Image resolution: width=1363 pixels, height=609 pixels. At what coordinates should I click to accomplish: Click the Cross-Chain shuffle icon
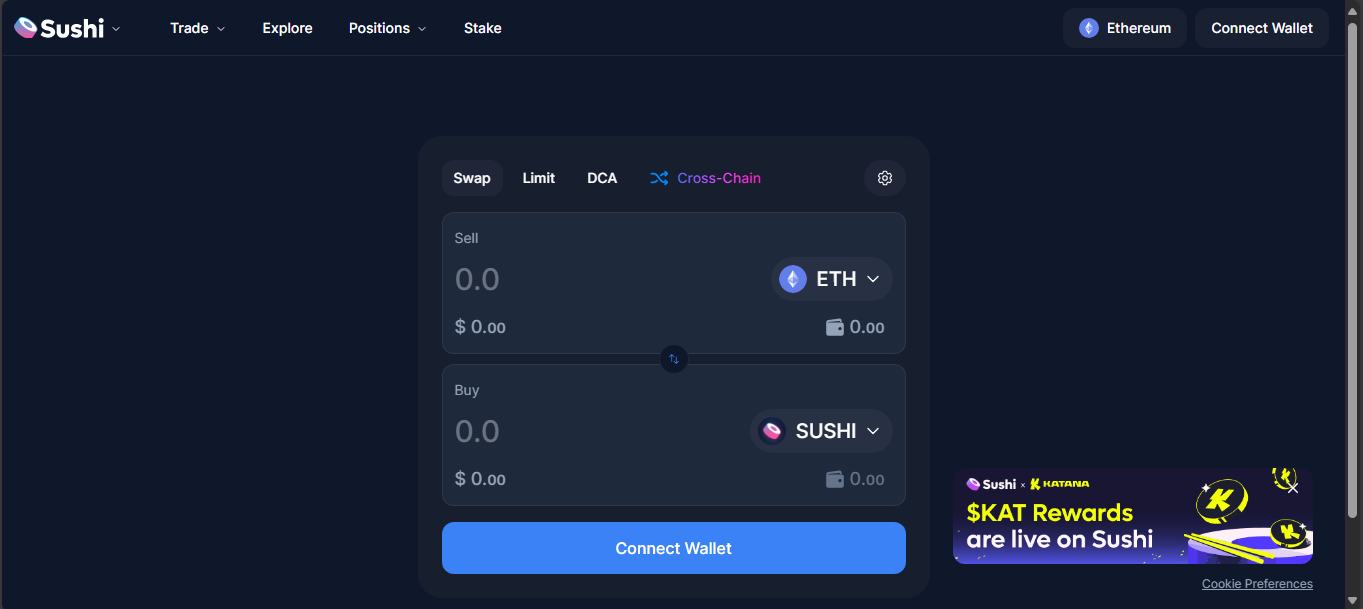[x=659, y=178]
